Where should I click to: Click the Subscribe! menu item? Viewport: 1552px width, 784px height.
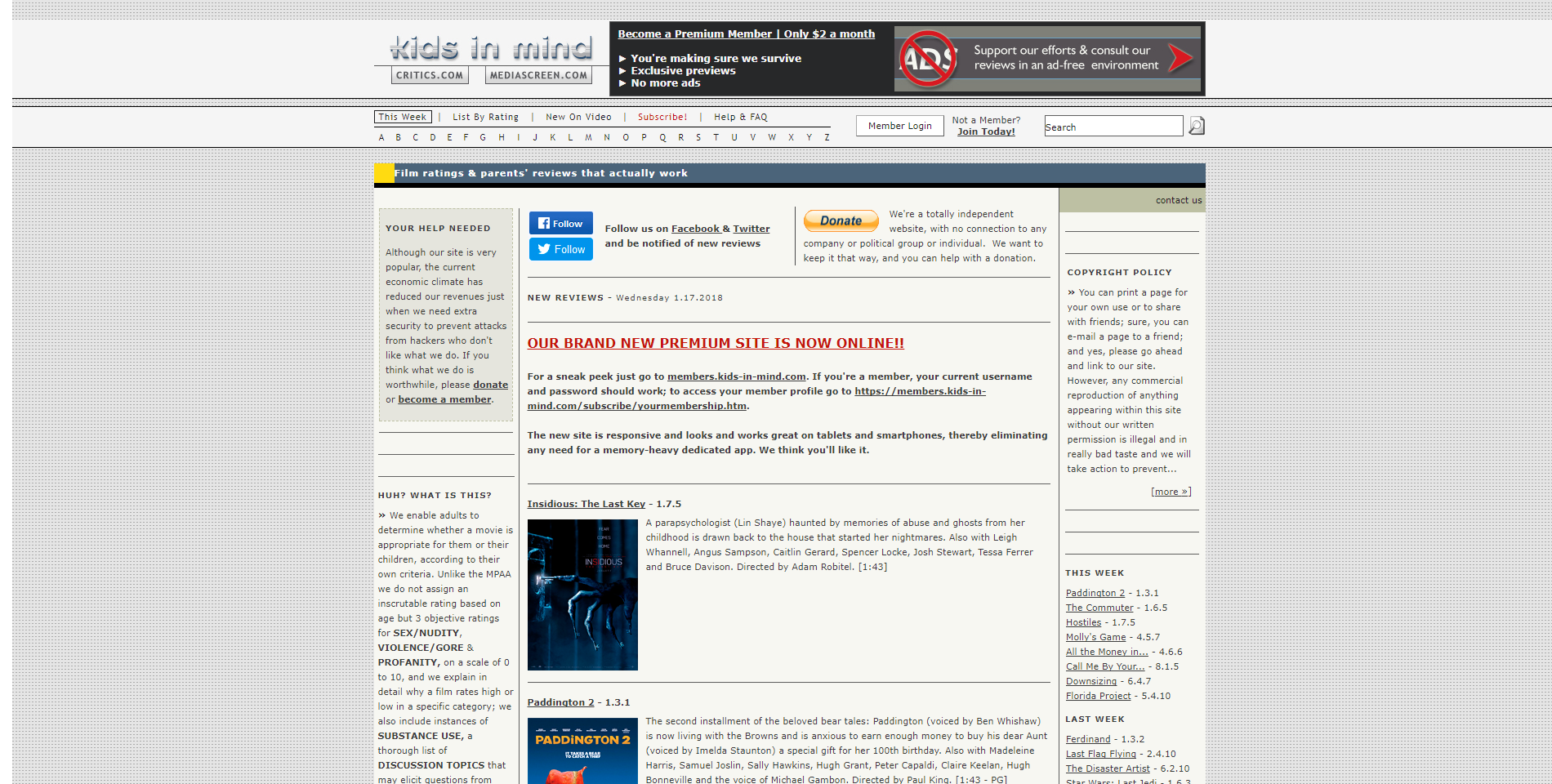[662, 117]
